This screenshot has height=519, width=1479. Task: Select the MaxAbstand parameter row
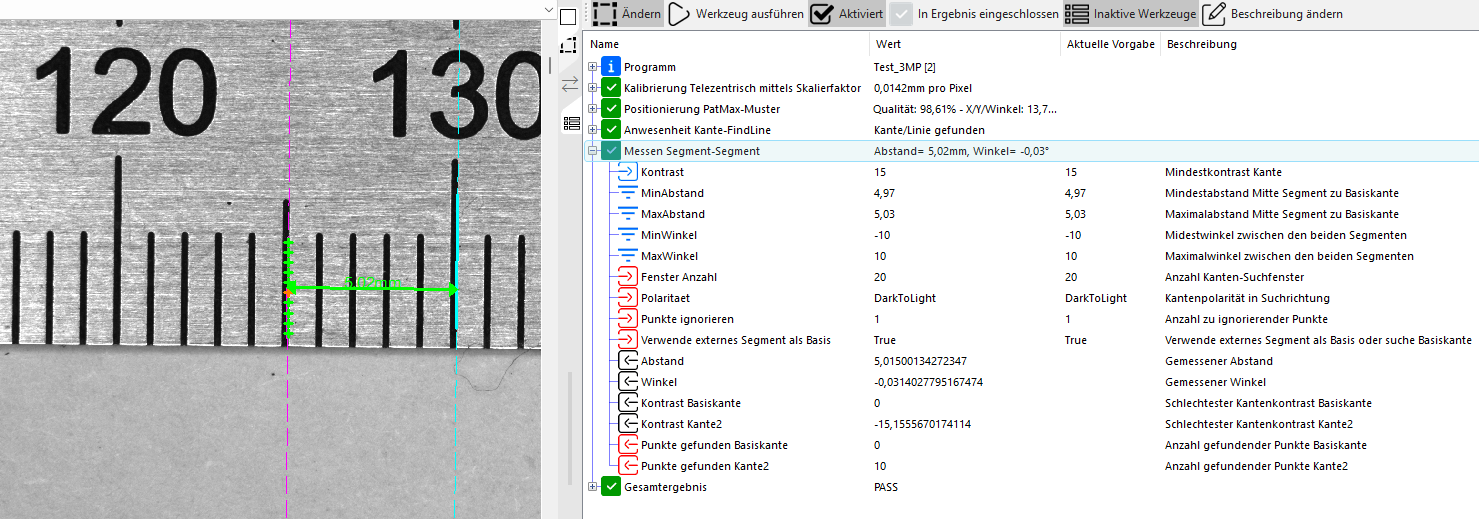tap(672, 214)
